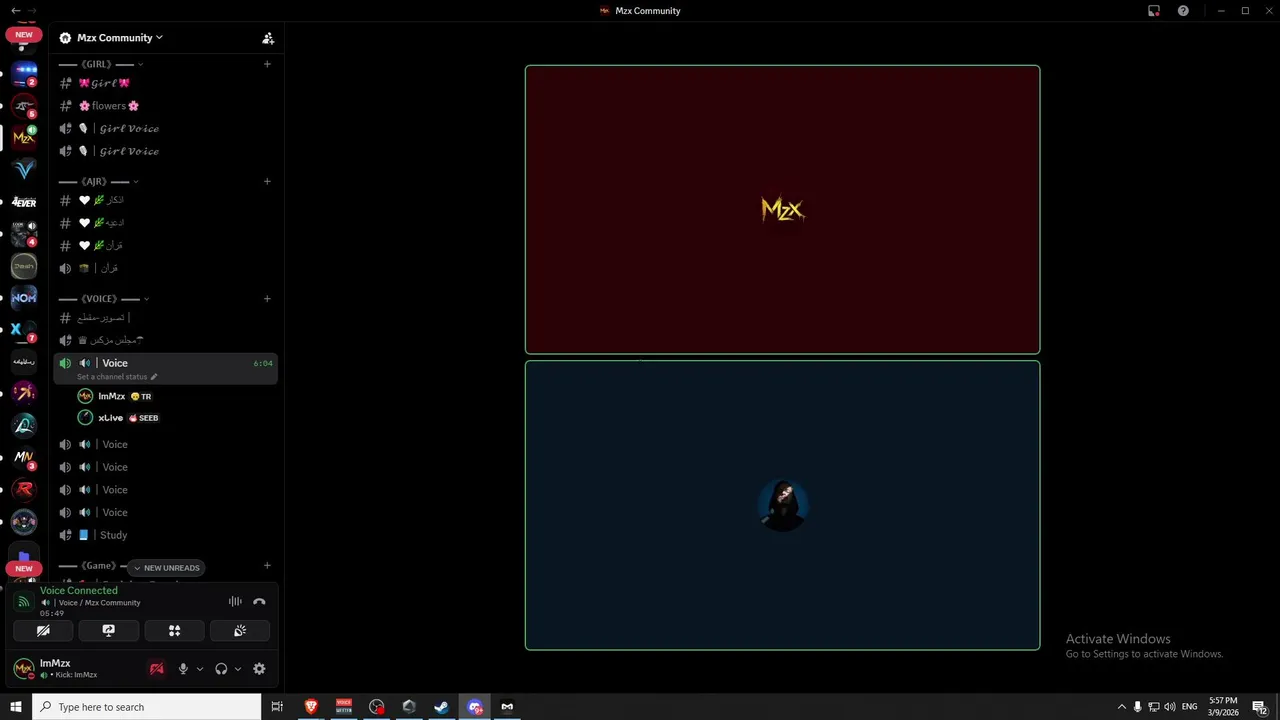
Task: Select the Mzx video tile
Action: click(x=782, y=210)
